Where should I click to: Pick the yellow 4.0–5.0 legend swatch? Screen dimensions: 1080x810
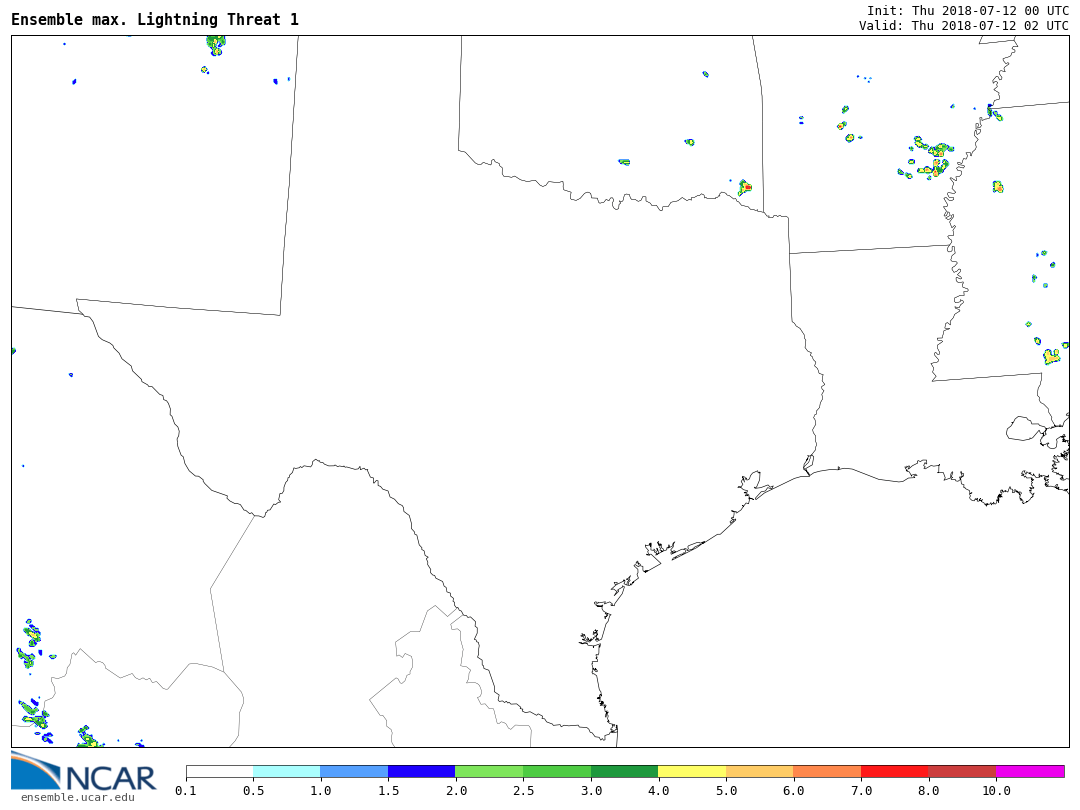click(692, 771)
